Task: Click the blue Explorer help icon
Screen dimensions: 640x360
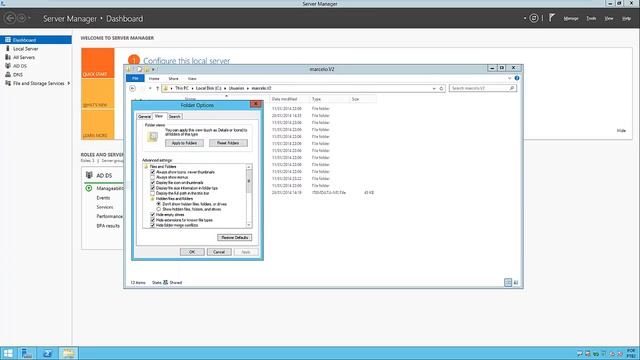Action: pyautogui.click(x=517, y=78)
